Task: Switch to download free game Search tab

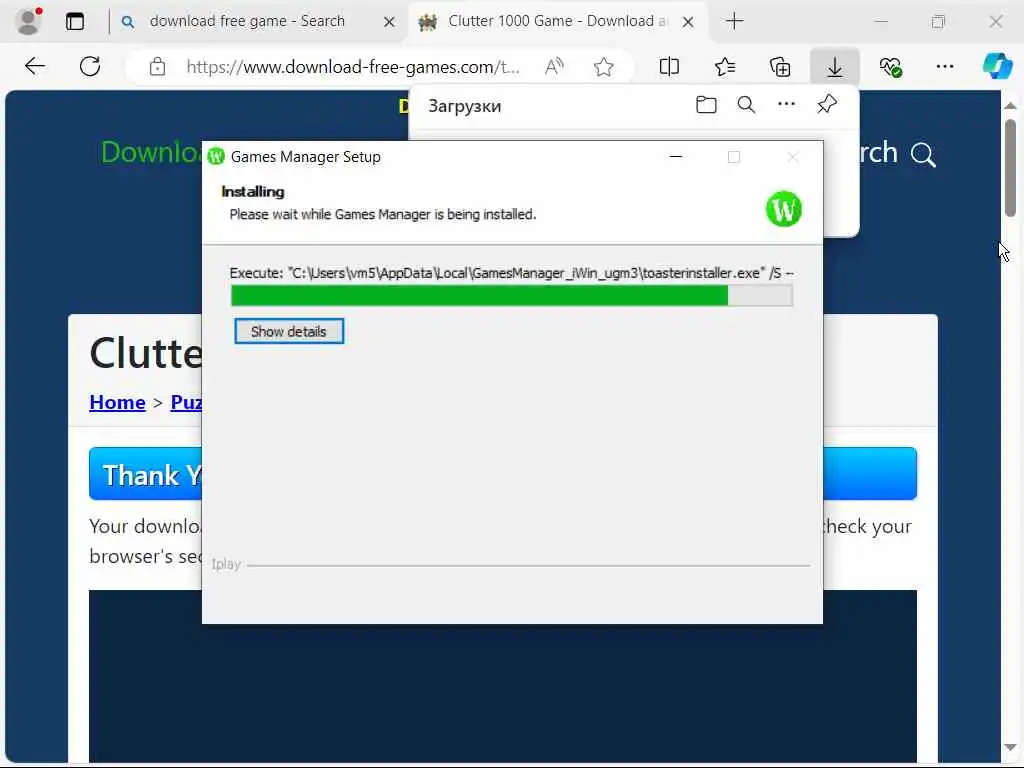Action: [247, 21]
